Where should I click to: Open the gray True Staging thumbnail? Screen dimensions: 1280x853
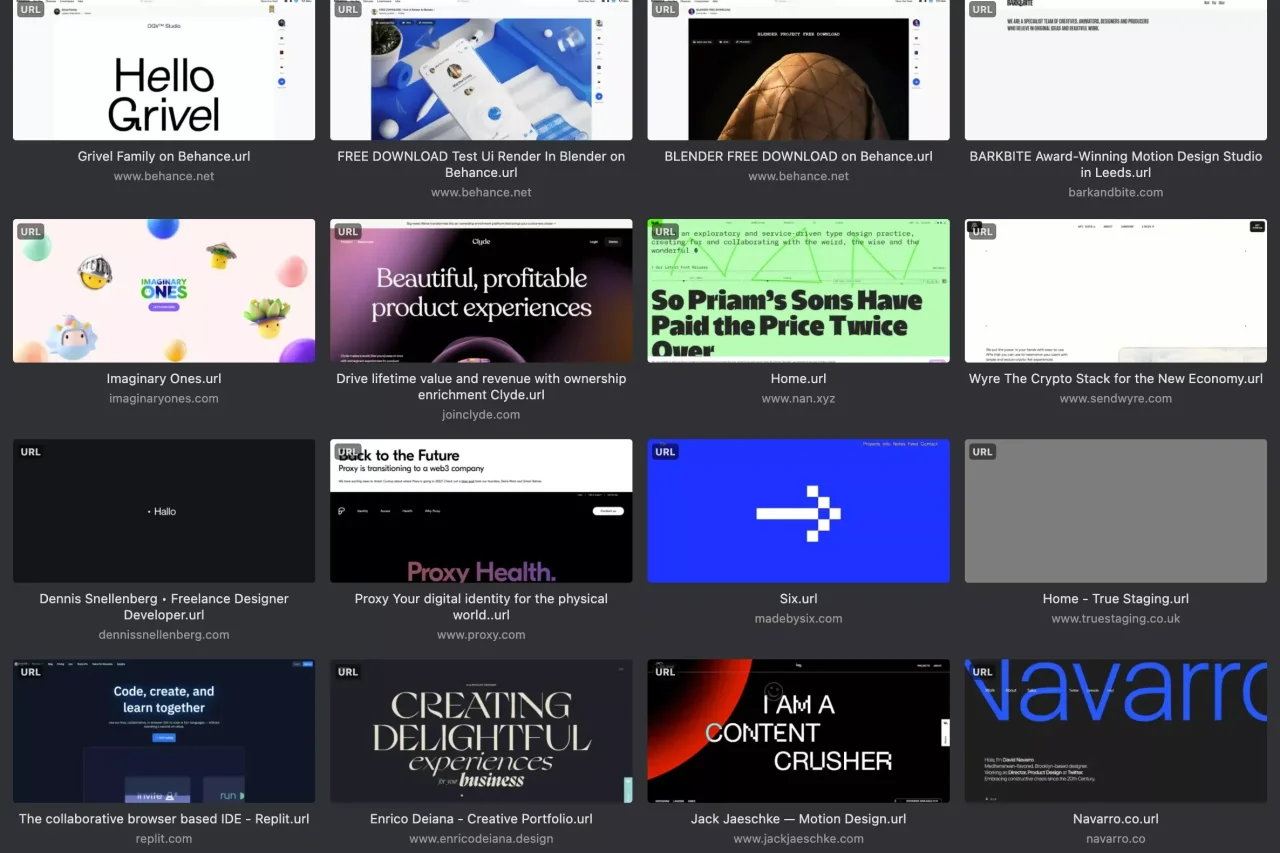(x=1116, y=511)
